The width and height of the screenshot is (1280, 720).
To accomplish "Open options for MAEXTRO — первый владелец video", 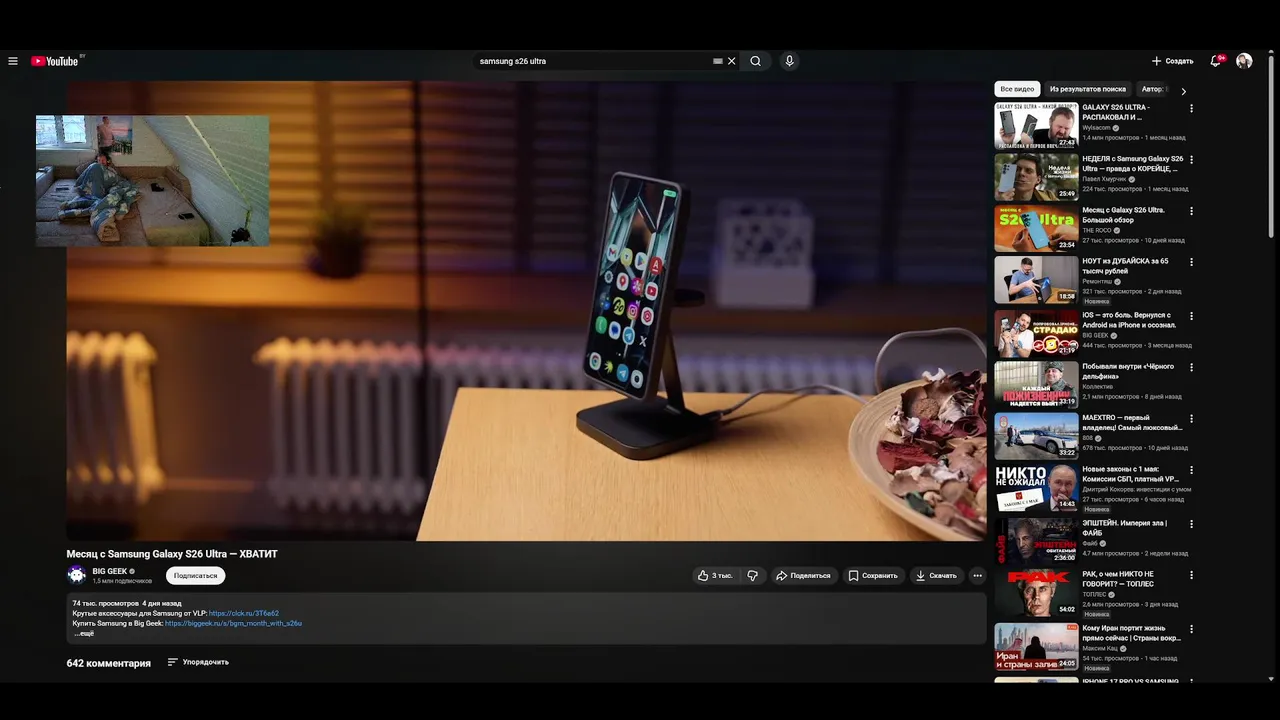I will (1191, 419).
